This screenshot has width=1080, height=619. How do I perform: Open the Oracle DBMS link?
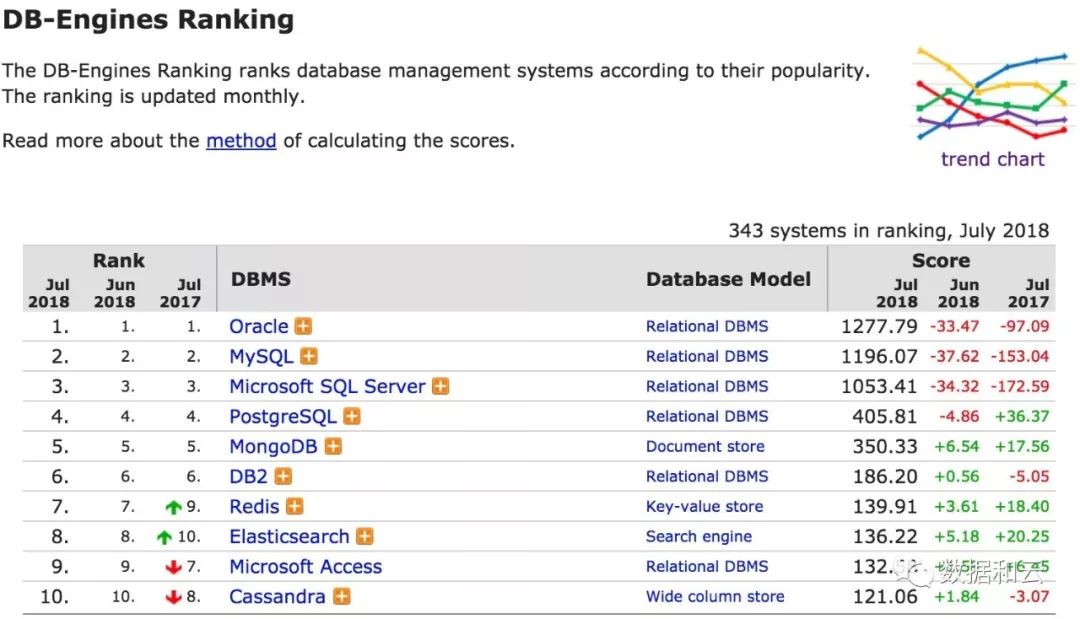pyautogui.click(x=258, y=326)
